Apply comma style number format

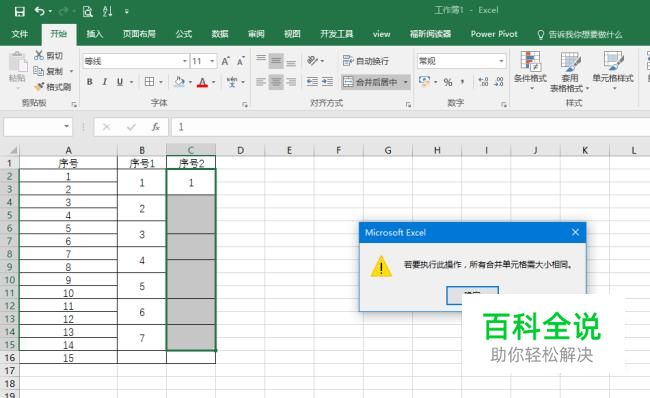pos(463,82)
